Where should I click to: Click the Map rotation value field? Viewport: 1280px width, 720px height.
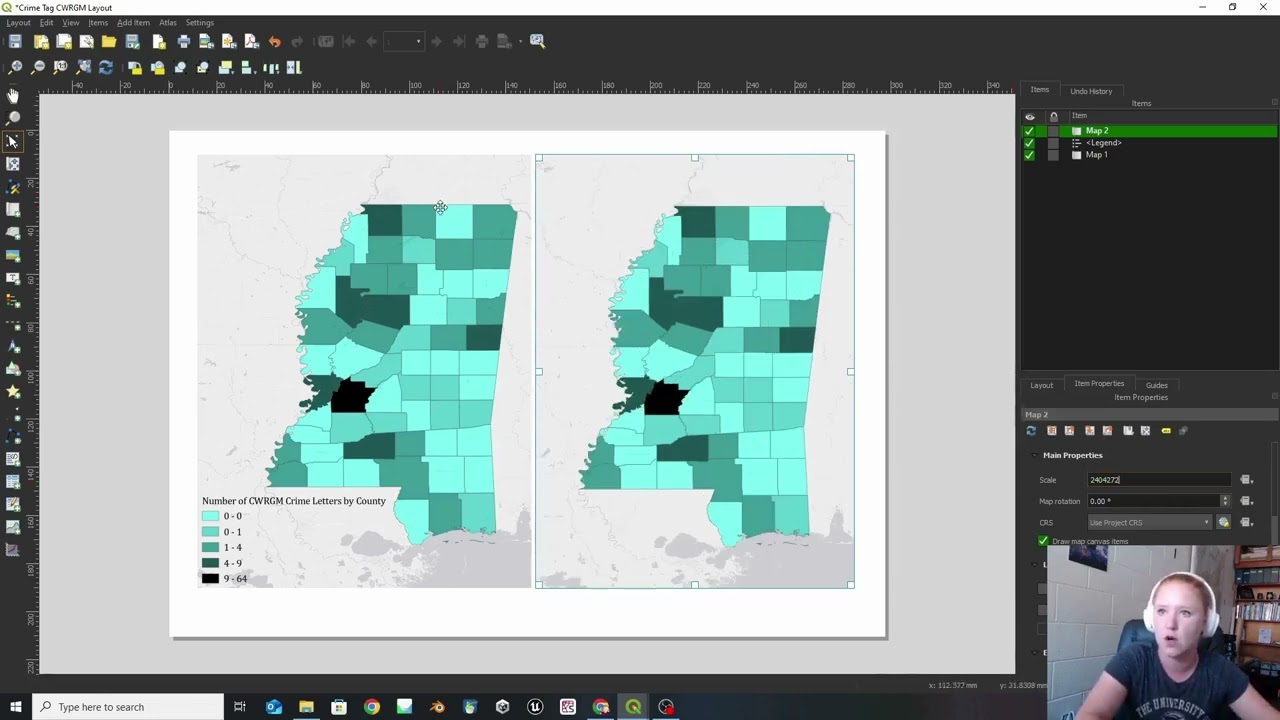coord(1154,501)
